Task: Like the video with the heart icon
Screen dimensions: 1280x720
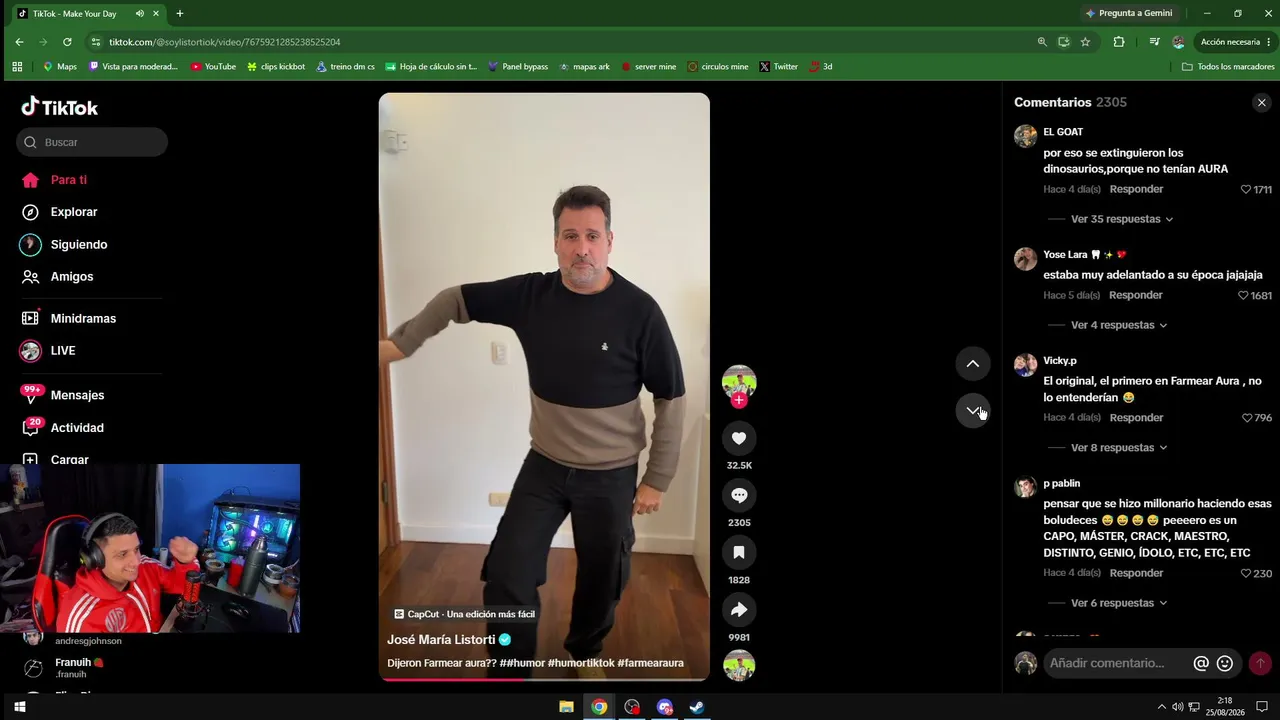Action: click(739, 438)
